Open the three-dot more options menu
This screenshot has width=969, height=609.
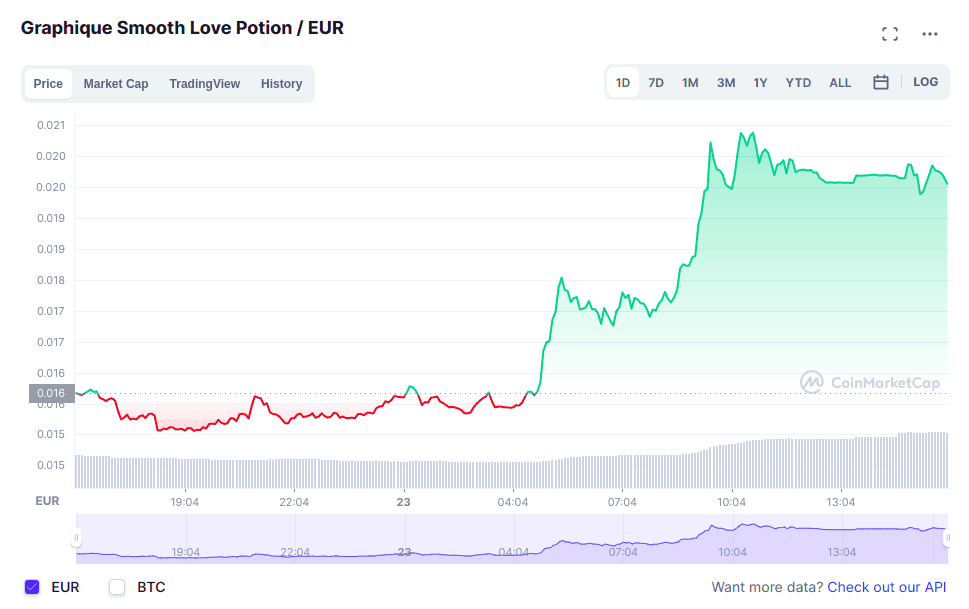tap(930, 34)
